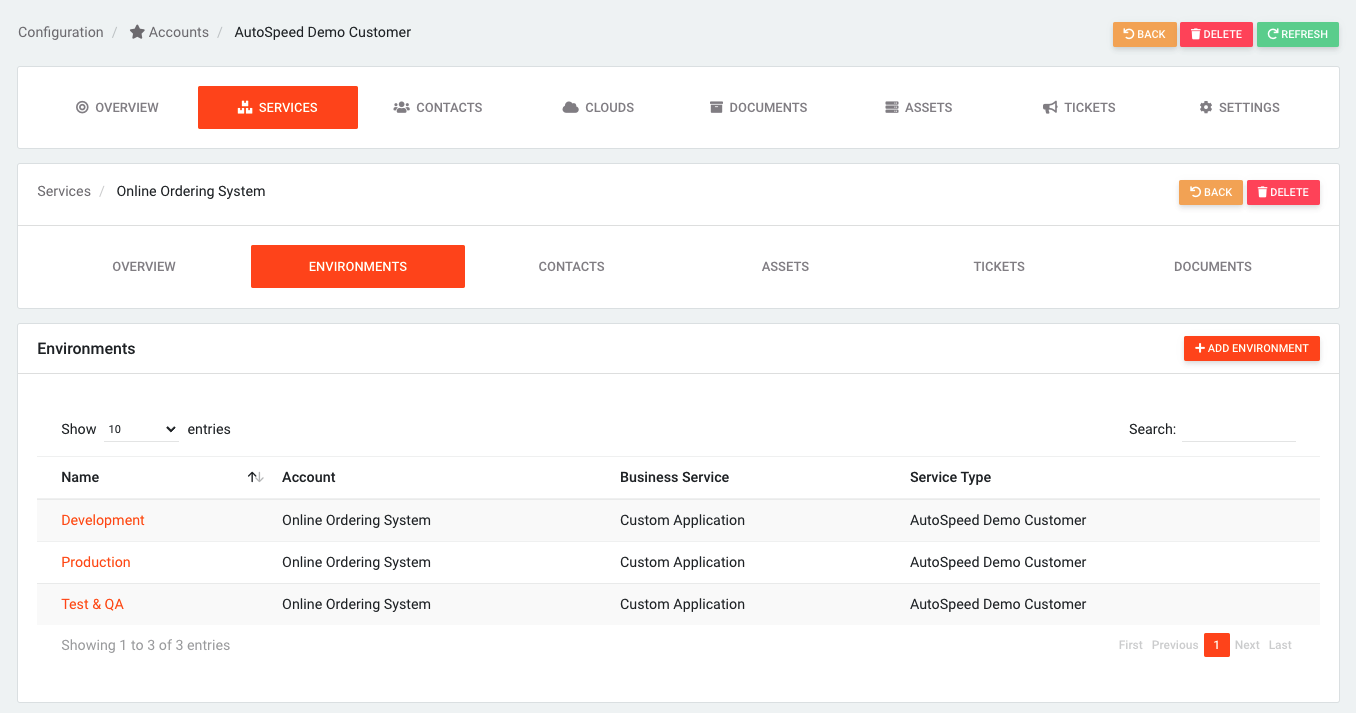Focus the table Search input field
Image resolution: width=1356 pixels, height=713 pixels.
coord(1238,429)
